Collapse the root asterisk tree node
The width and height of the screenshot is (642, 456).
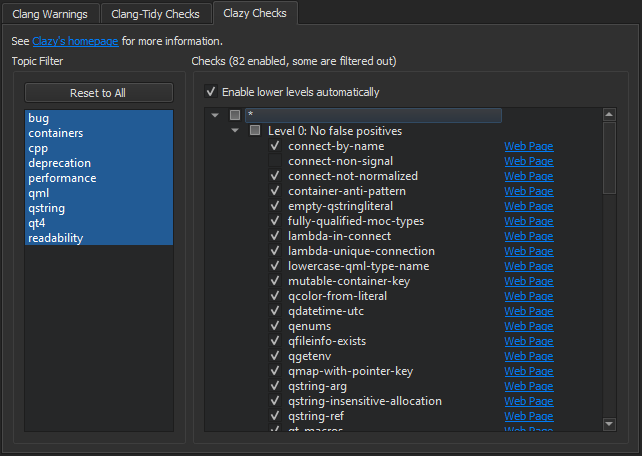[x=215, y=116]
